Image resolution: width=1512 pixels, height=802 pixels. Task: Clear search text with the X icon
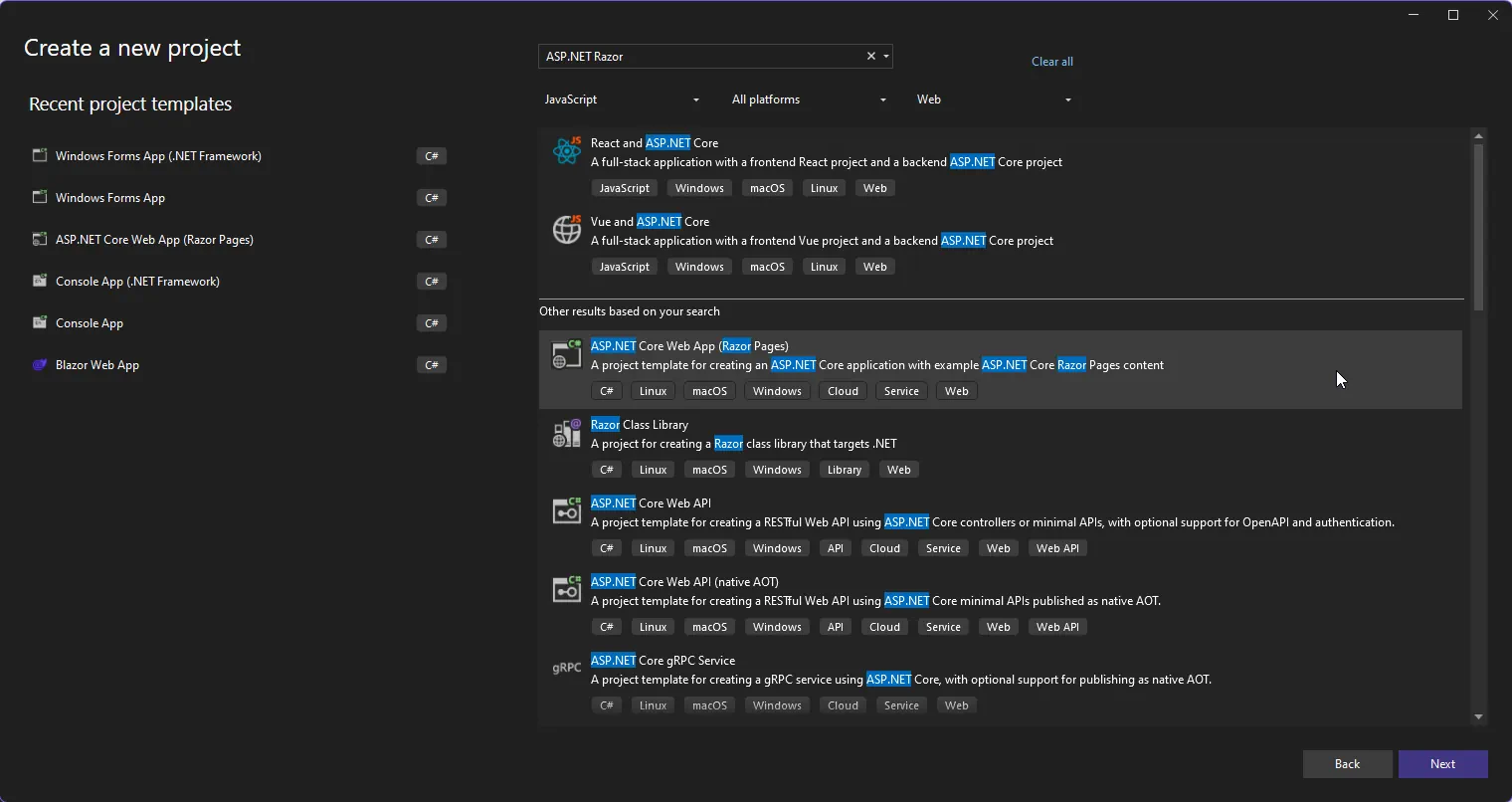pos(871,57)
